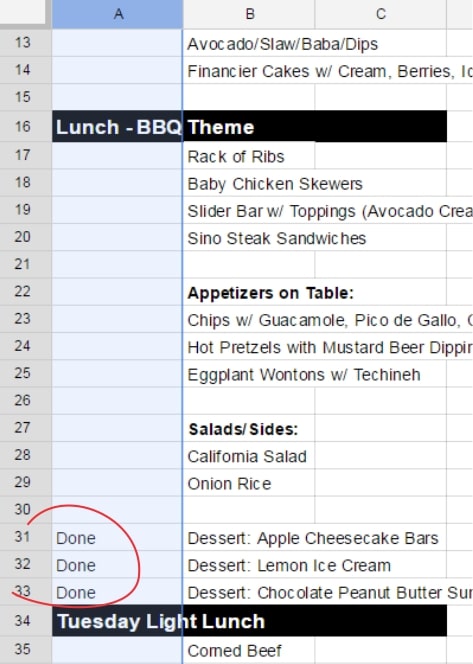Click 'Done' cell in row 31

pos(118,538)
